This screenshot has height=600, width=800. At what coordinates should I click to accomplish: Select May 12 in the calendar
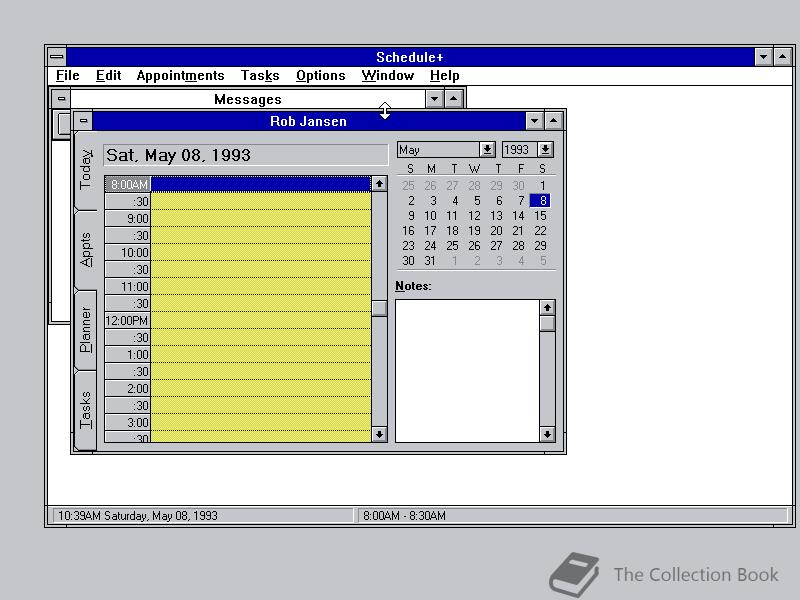474,216
